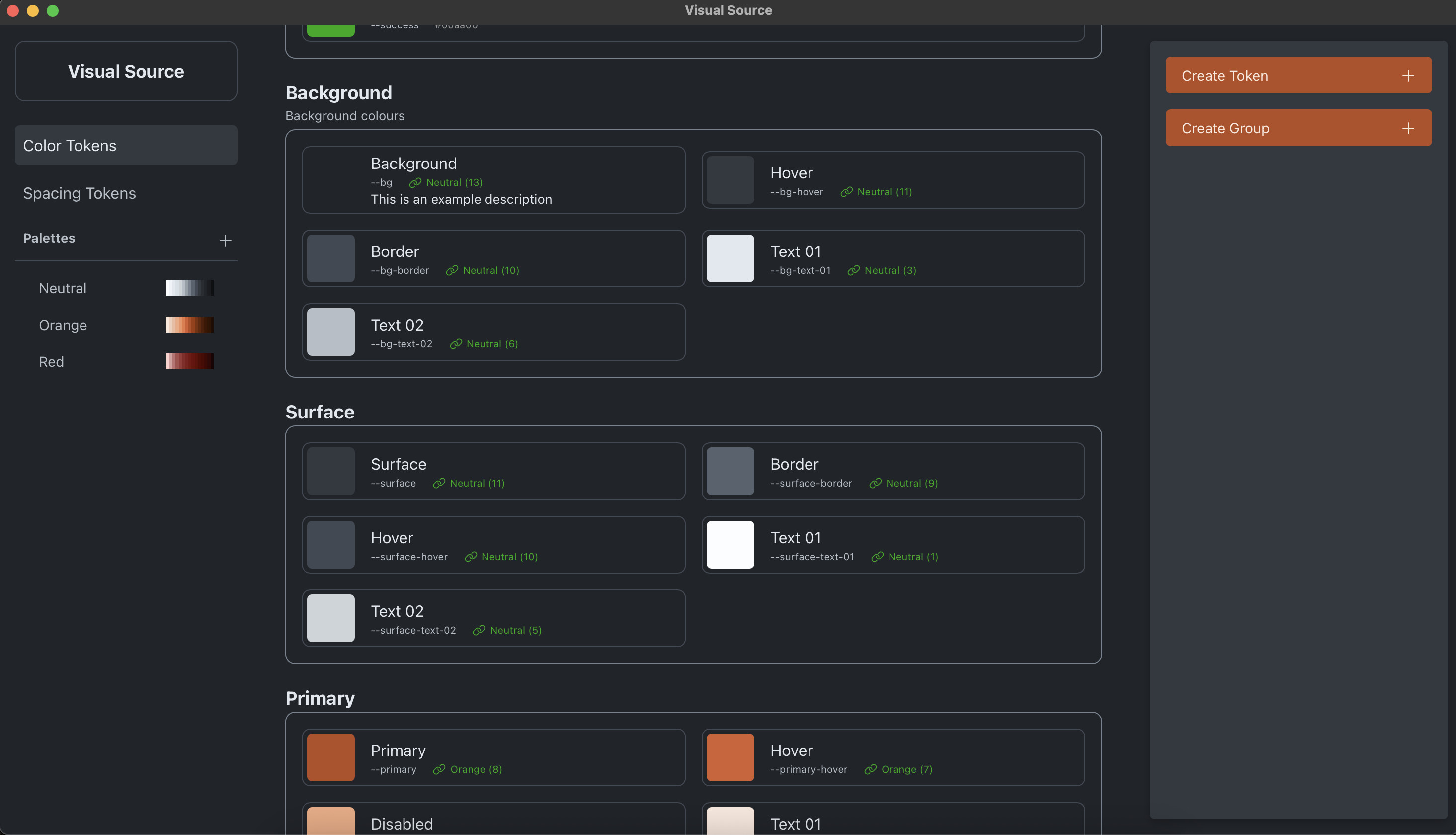This screenshot has height=835, width=1456.
Task: Click the plus icon on Create Group
Action: point(1408,128)
